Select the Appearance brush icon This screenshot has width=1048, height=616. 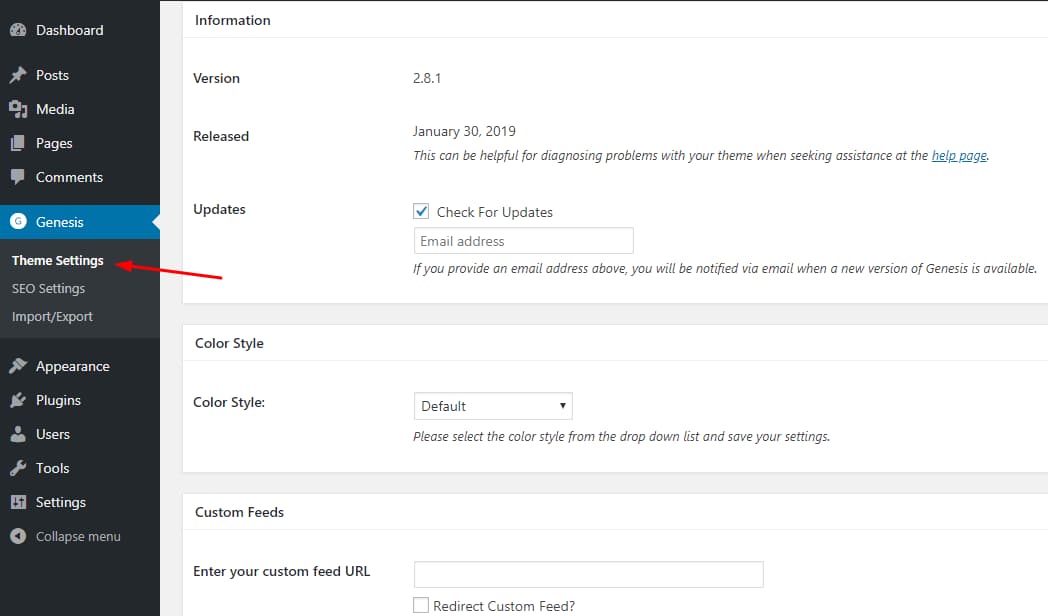point(18,366)
